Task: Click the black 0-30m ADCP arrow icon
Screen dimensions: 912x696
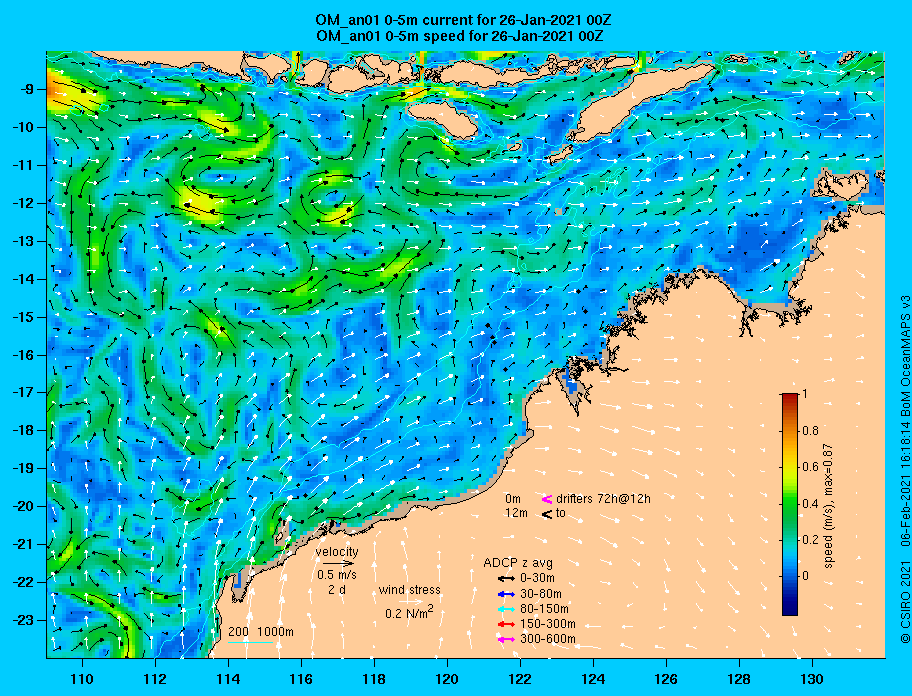Action: [506, 579]
